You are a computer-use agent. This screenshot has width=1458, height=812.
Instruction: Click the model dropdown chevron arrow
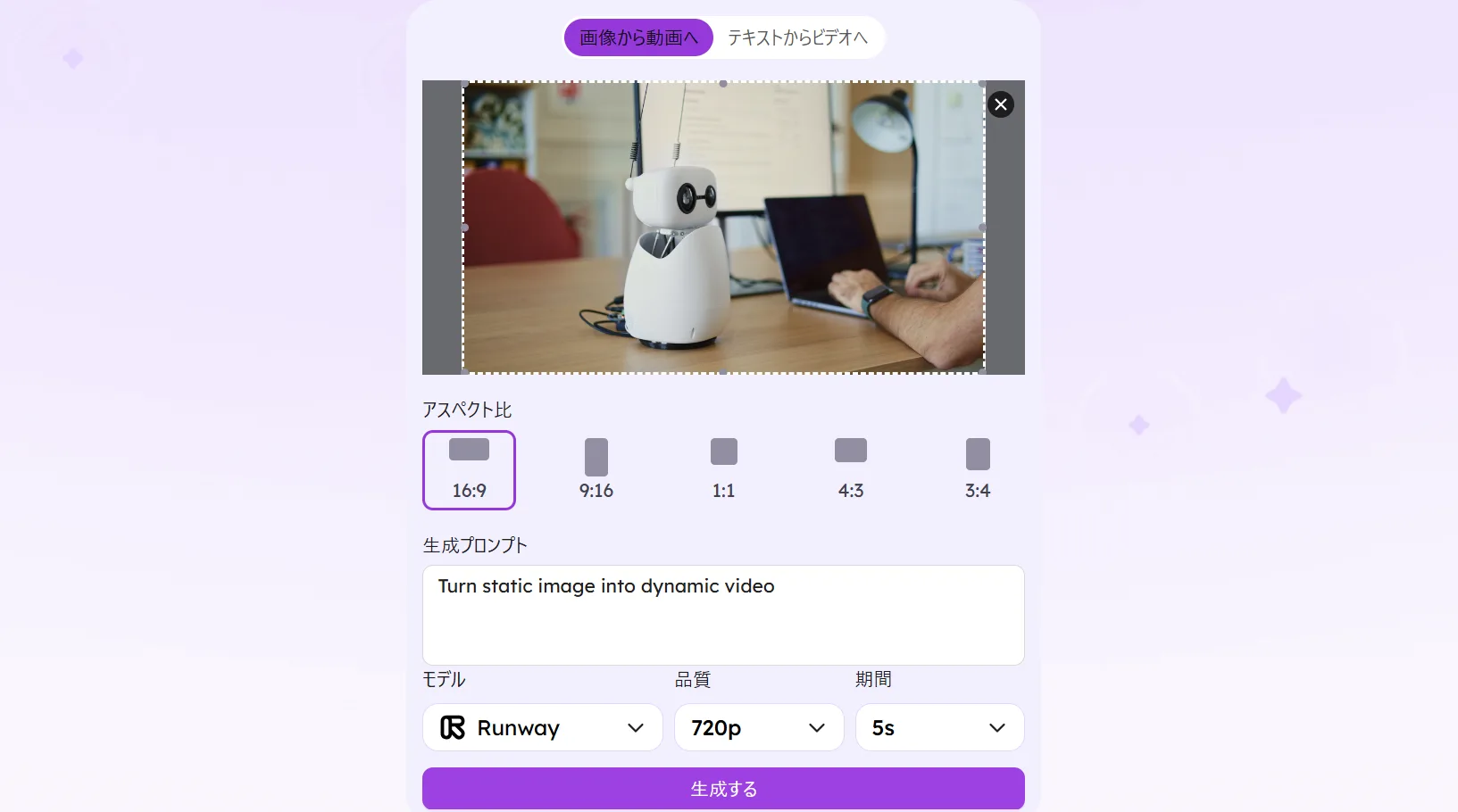tap(636, 728)
